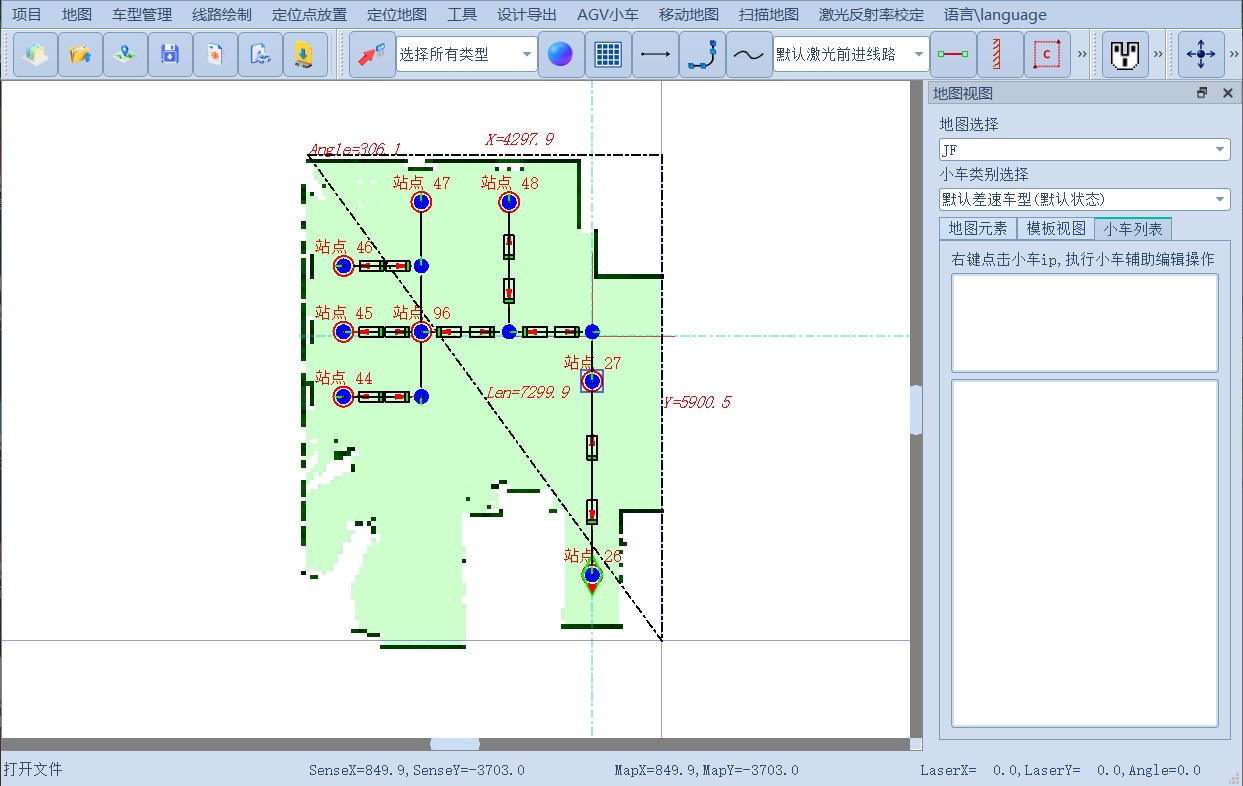Viewport: 1243px width, 786px height.
Task: Open the 语言\language menu
Action: pos(995,15)
